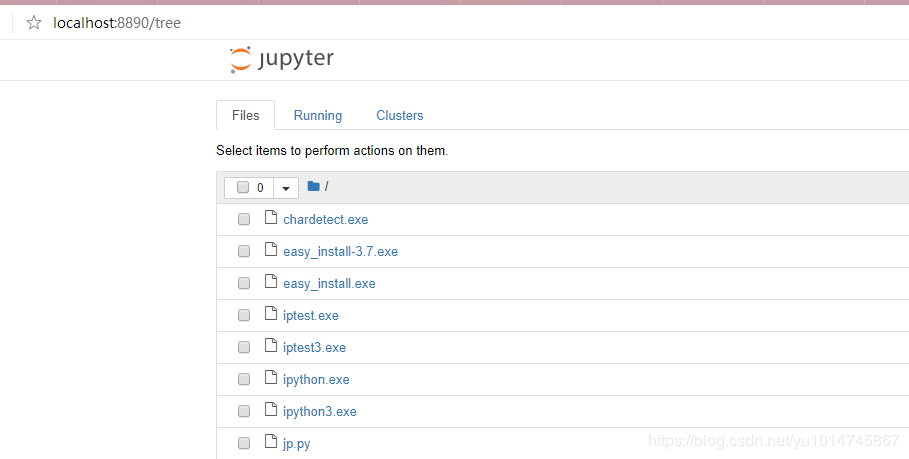The width and height of the screenshot is (909, 459).
Task: Select the iptest3.exe checkbox
Action: [x=244, y=348]
